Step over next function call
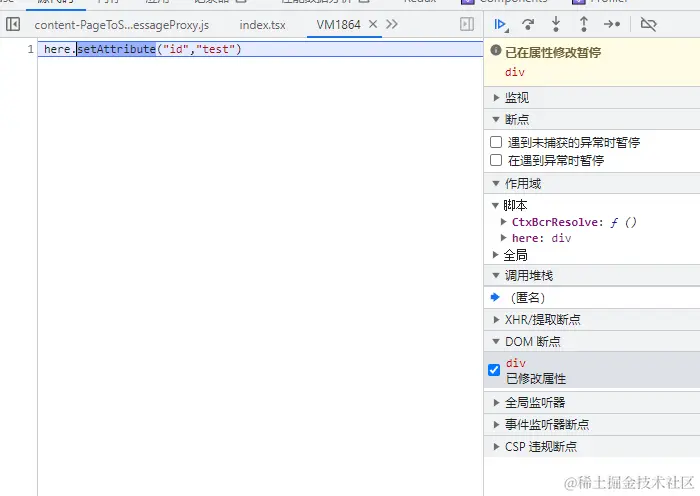The image size is (700, 496). [x=528, y=25]
